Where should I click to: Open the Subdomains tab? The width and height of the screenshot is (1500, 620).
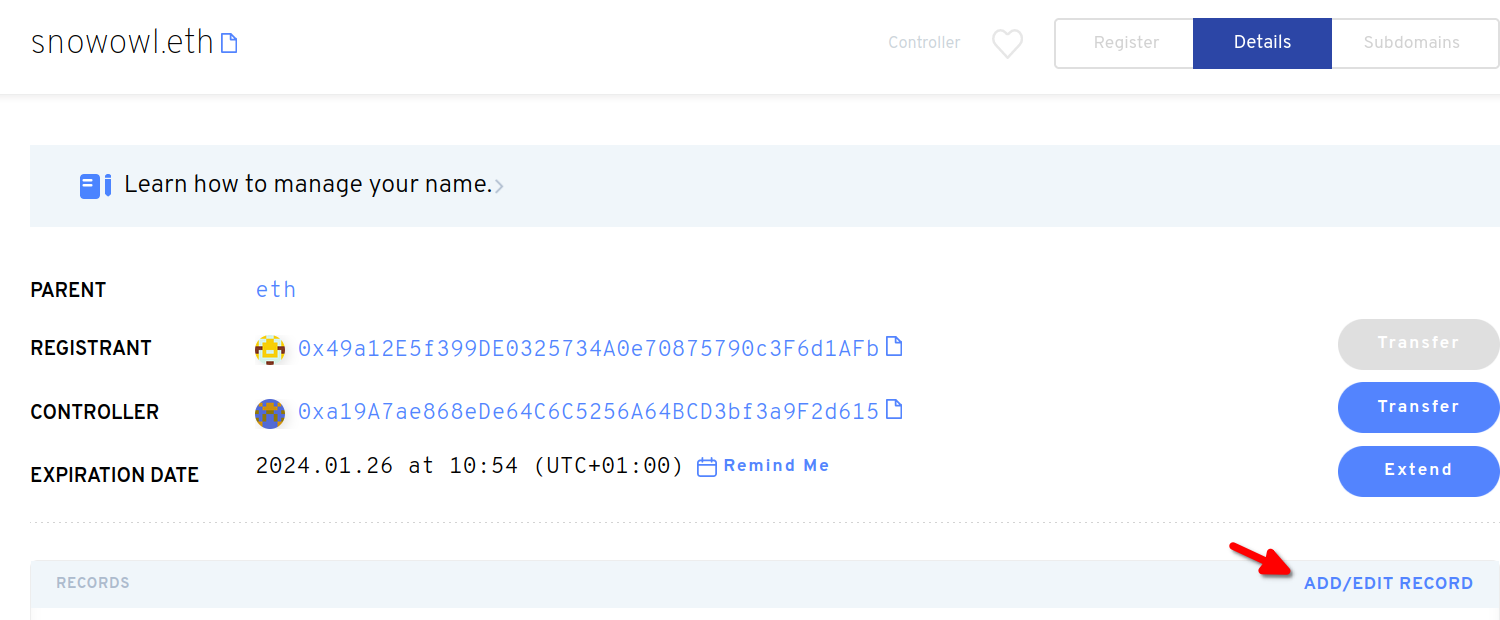pyautogui.click(x=1411, y=43)
